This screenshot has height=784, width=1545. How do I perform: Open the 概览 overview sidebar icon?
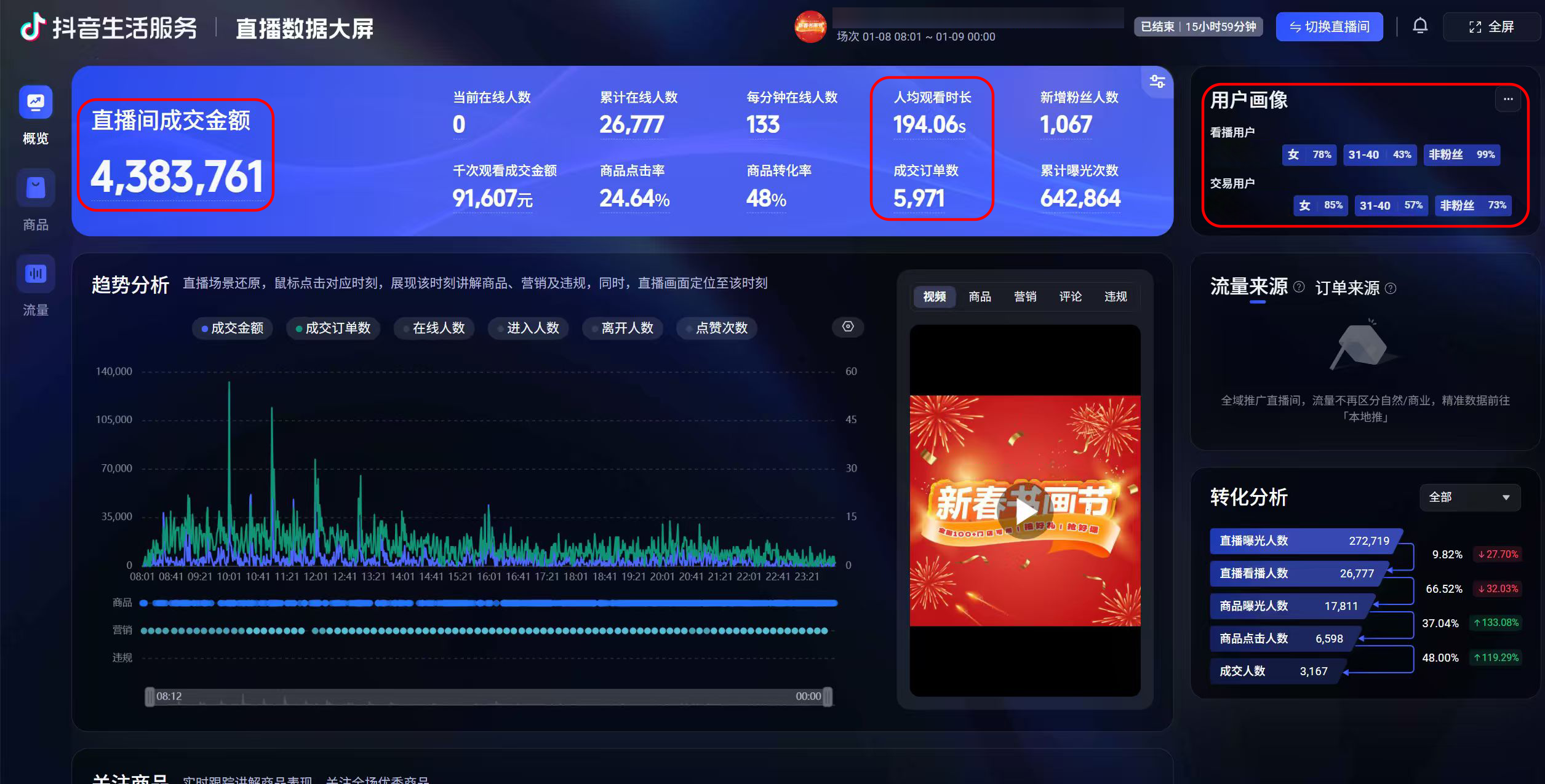click(x=36, y=102)
